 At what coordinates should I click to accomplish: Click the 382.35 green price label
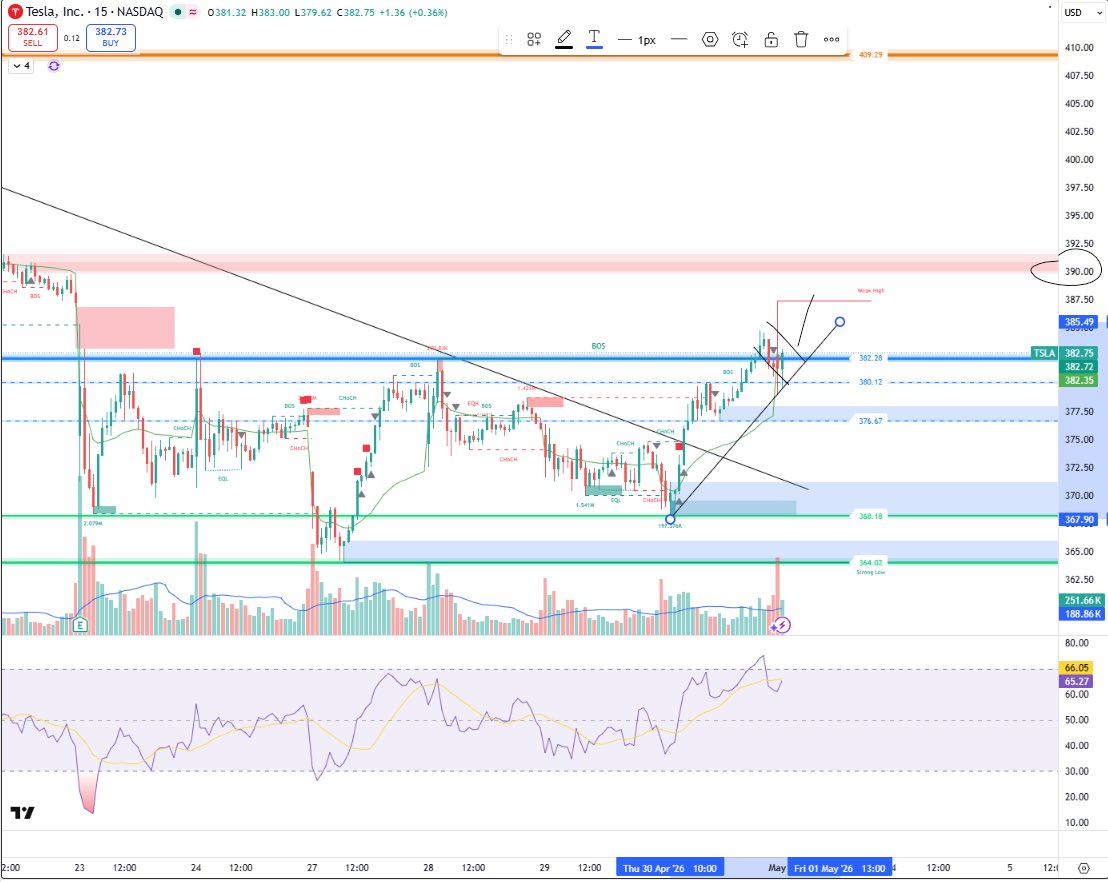click(1078, 380)
